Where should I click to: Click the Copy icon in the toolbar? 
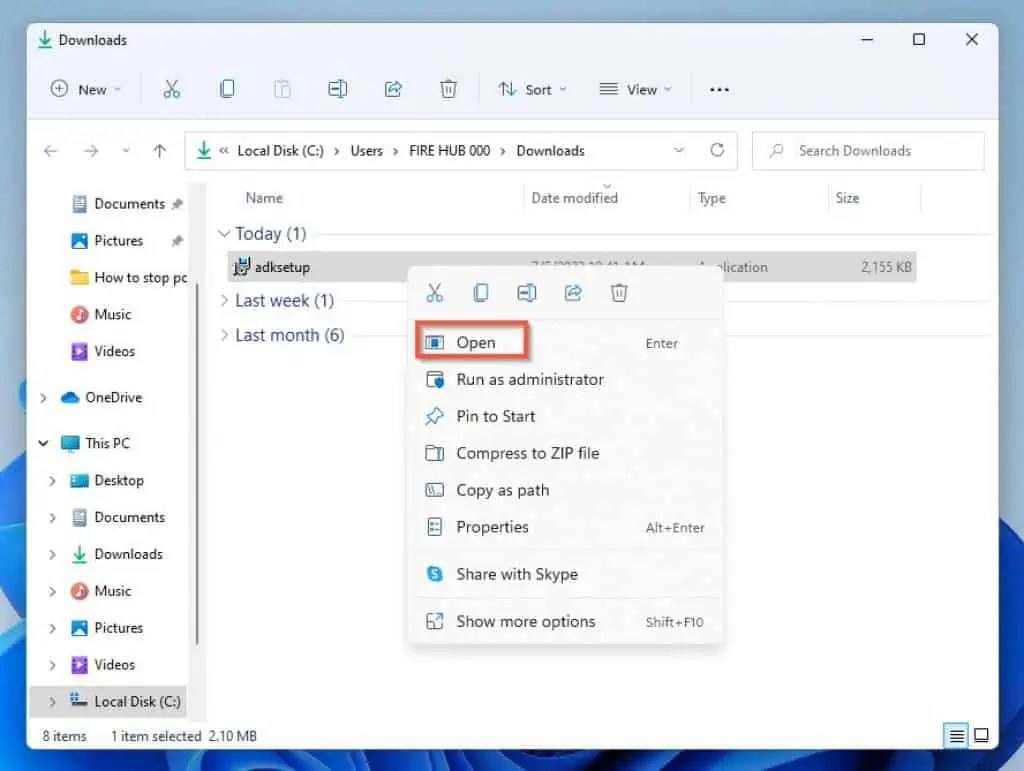coord(227,89)
